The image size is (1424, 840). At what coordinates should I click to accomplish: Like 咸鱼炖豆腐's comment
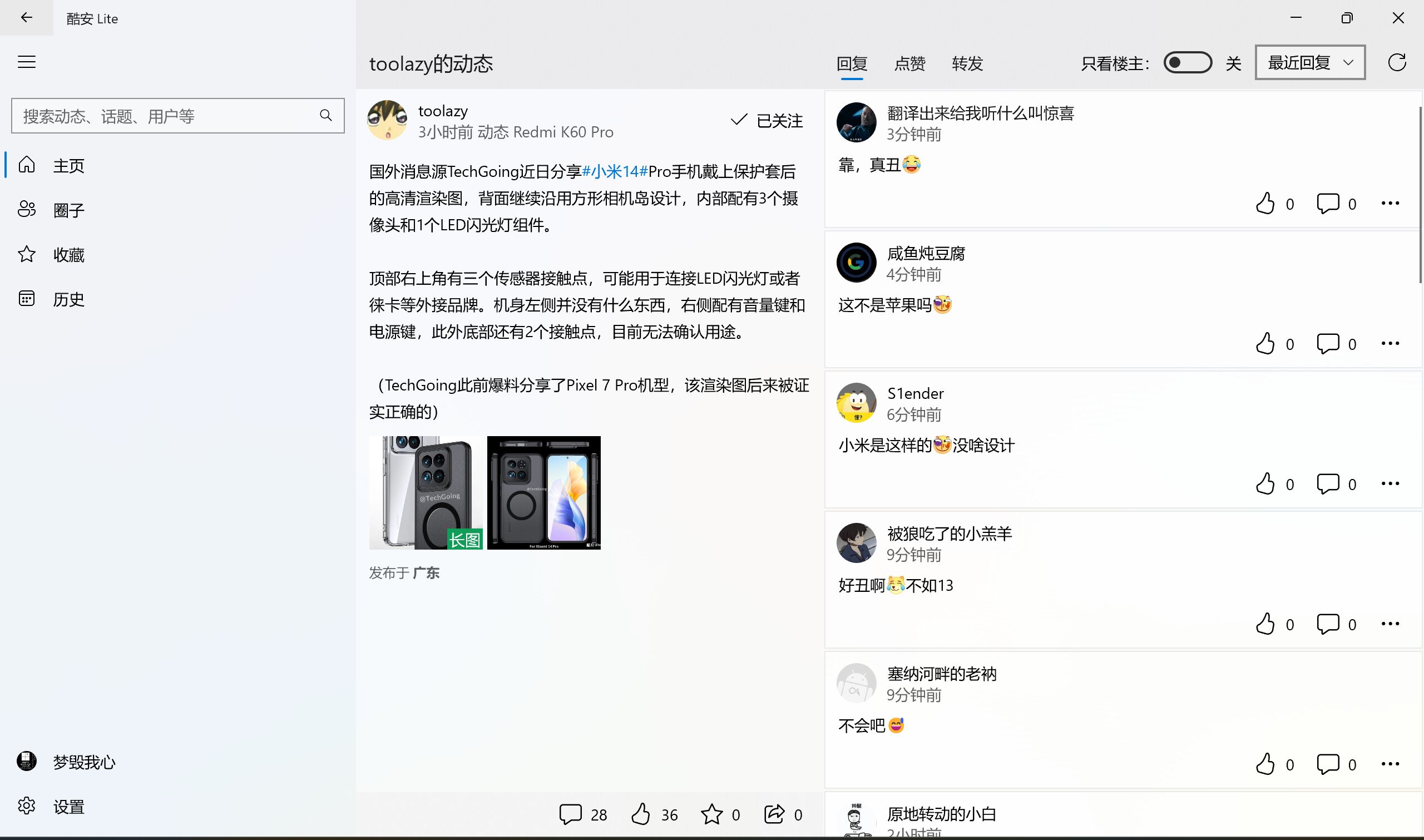1265,344
